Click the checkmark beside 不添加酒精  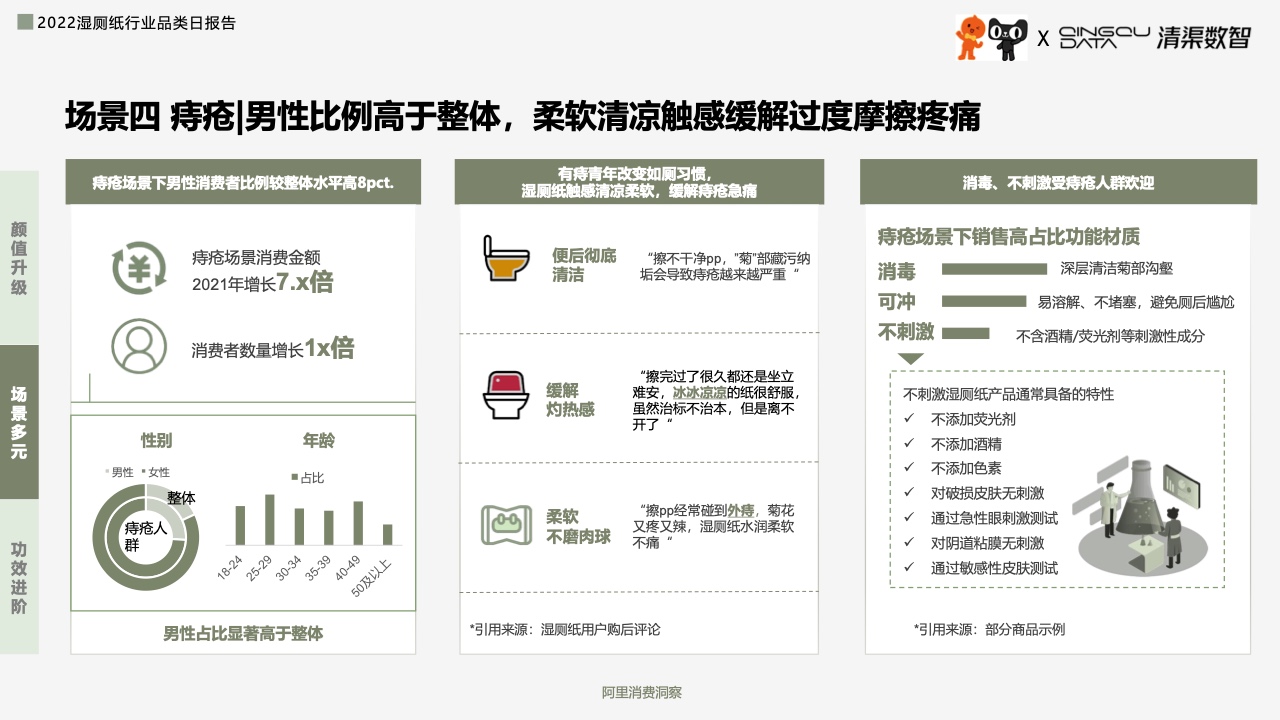[909, 443]
